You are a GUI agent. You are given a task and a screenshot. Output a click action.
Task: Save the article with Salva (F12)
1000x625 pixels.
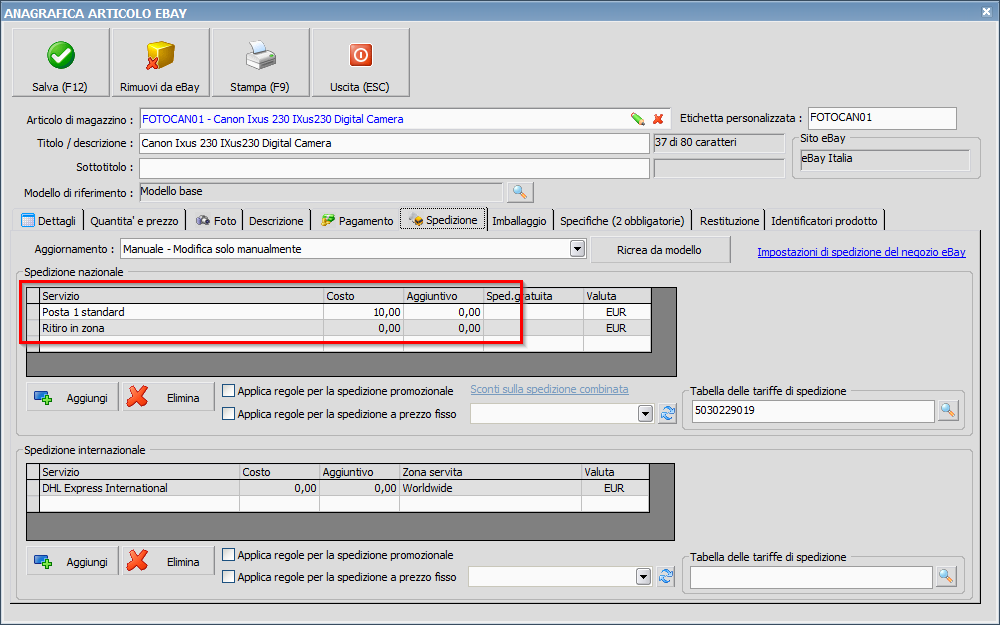point(61,62)
